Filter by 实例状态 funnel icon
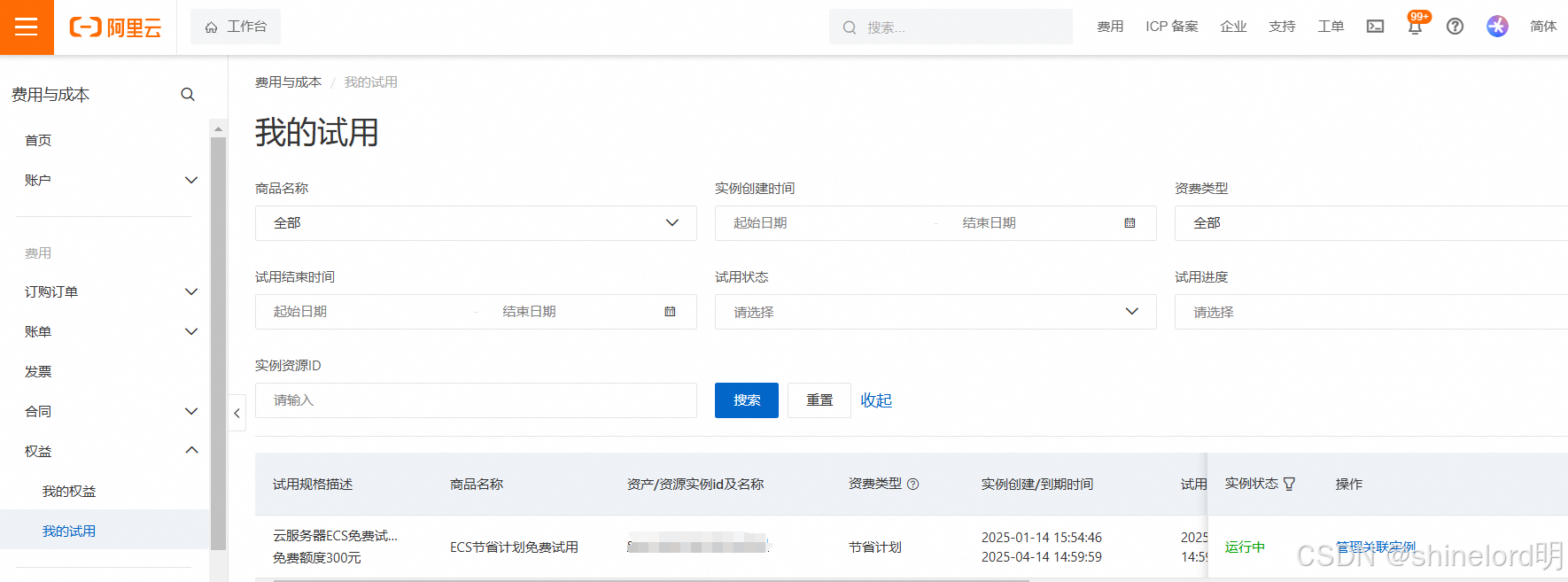Viewport: 1568px width, 582px height. pyautogui.click(x=1289, y=485)
